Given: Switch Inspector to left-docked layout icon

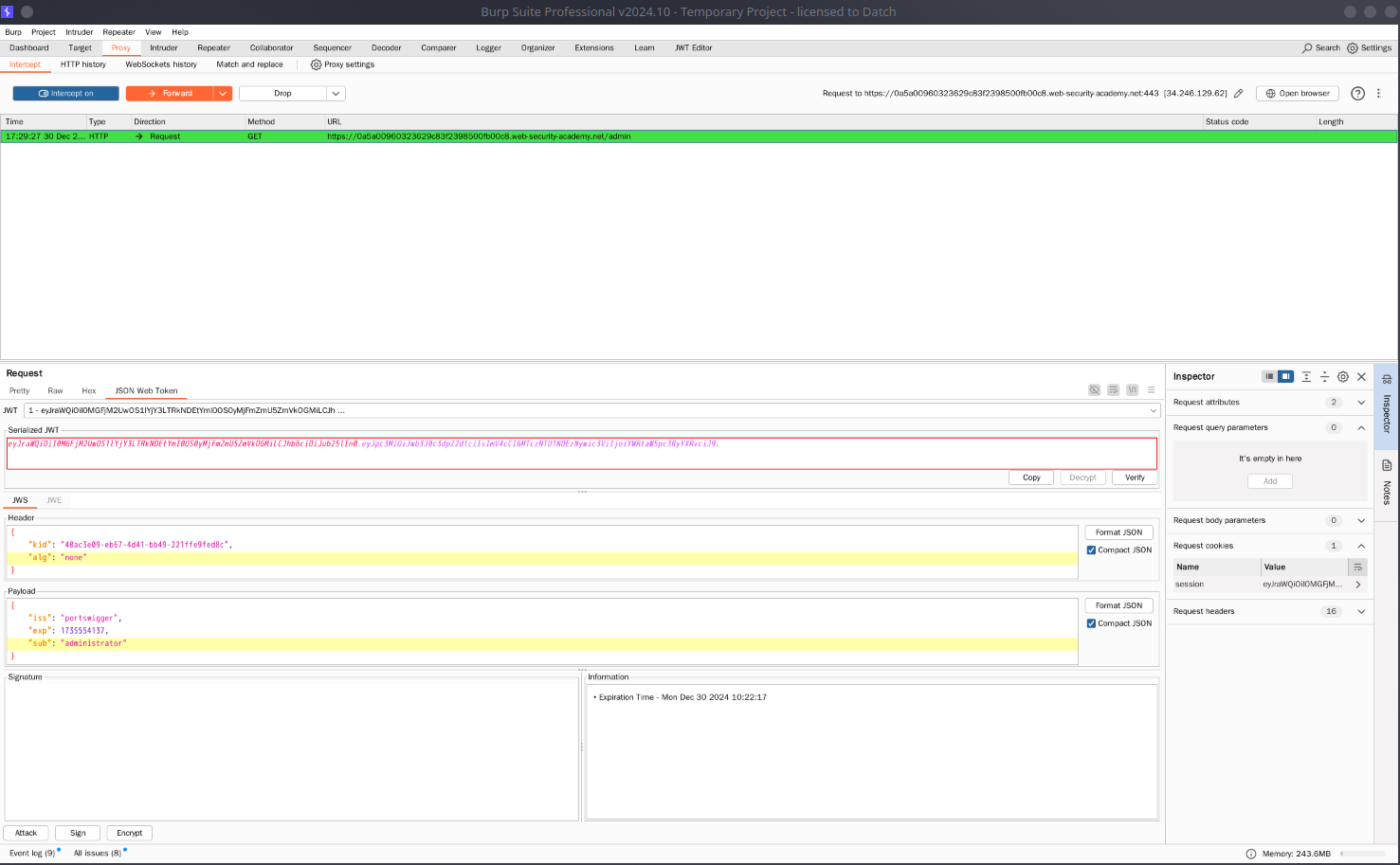Looking at the screenshot, I should coord(1269,376).
